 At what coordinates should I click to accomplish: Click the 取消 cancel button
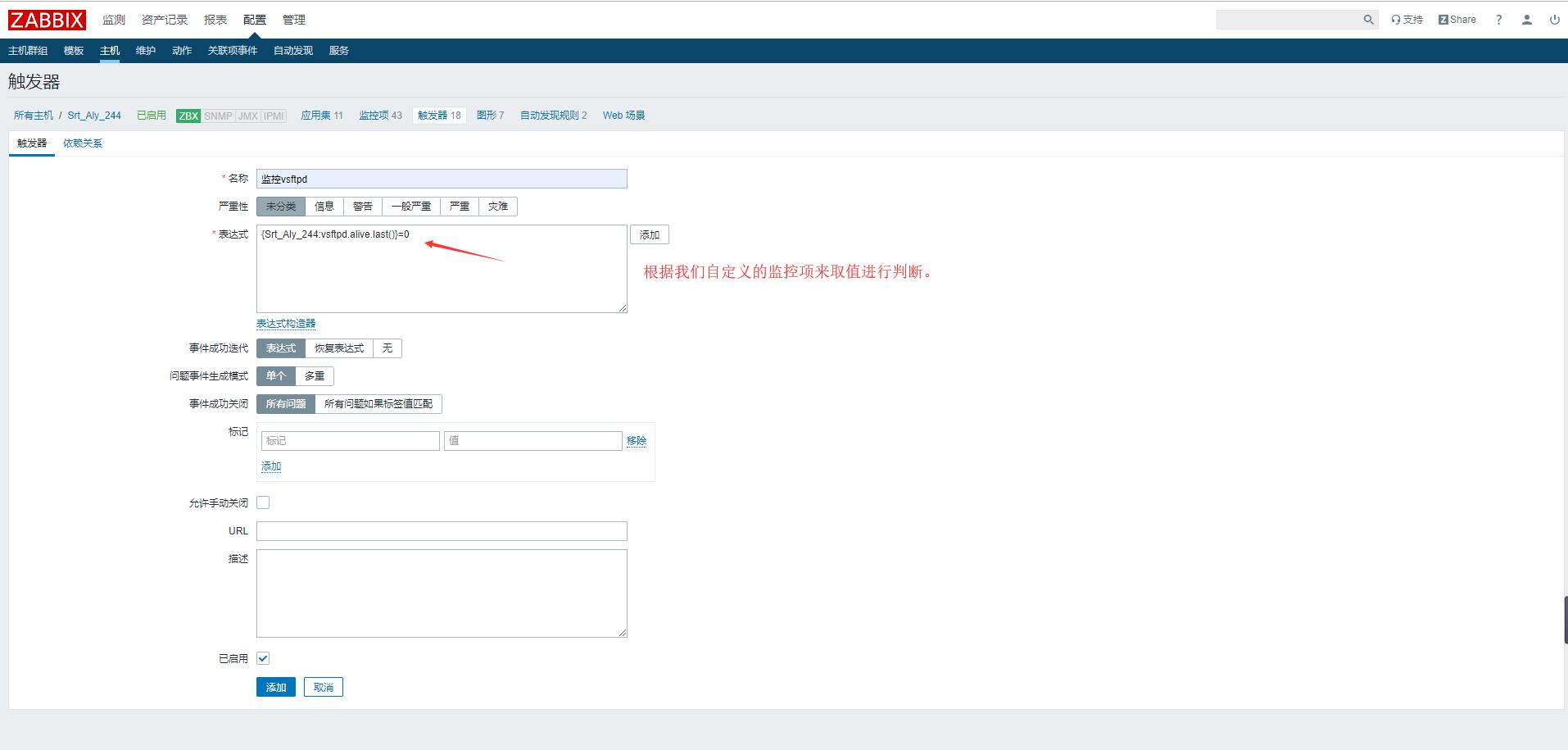click(x=324, y=687)
